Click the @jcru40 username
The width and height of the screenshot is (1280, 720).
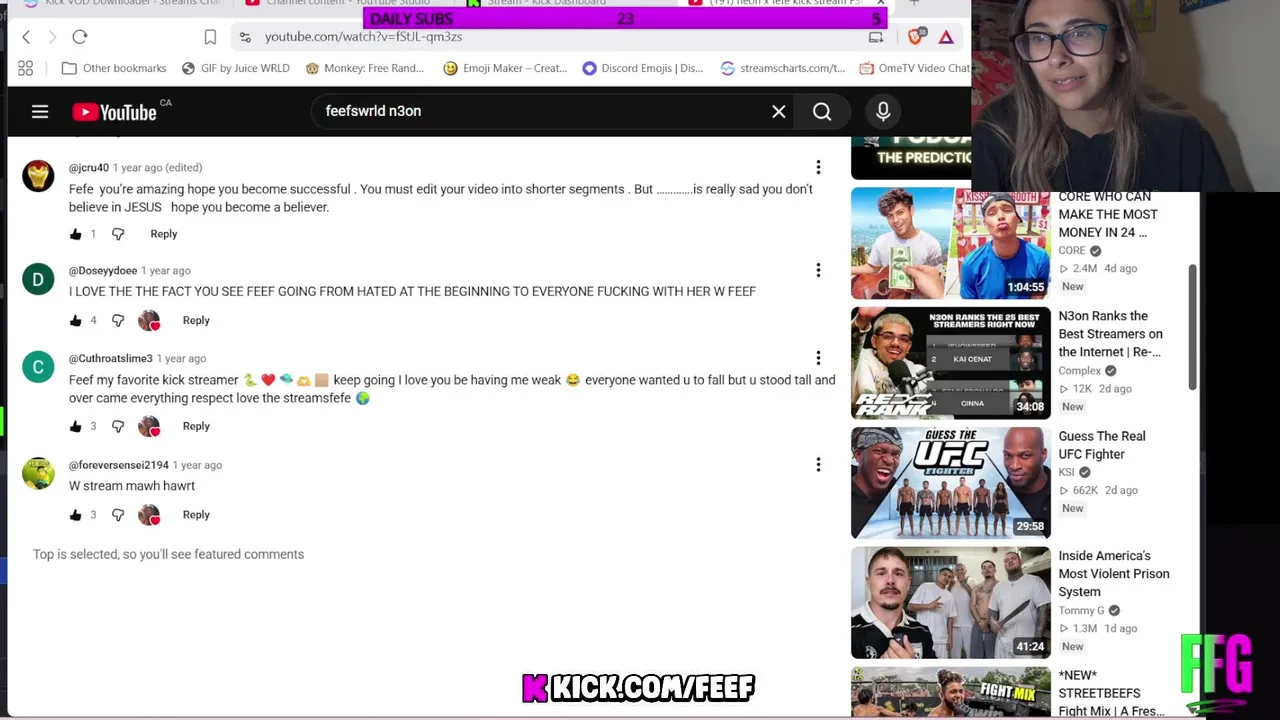(89, 168)
